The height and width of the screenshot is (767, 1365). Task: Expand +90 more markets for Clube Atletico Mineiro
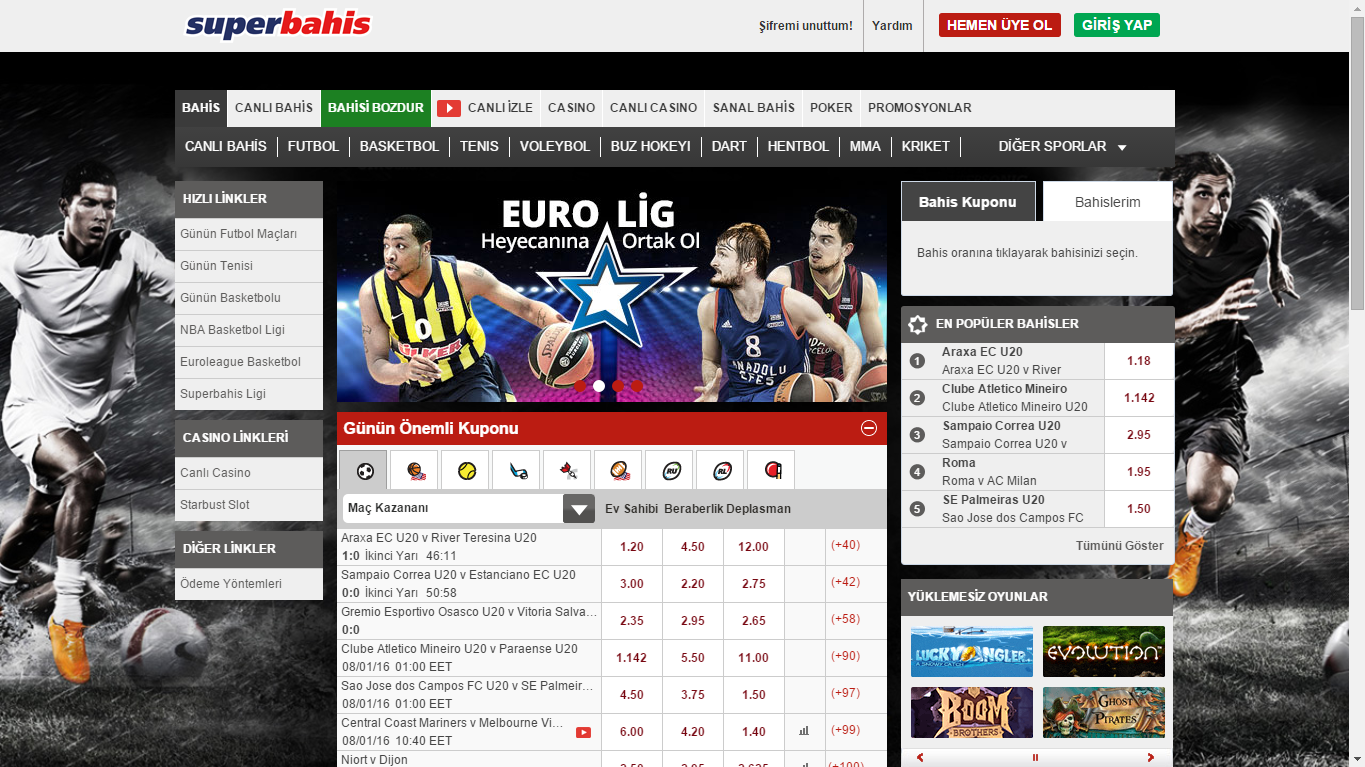[845, 656]
